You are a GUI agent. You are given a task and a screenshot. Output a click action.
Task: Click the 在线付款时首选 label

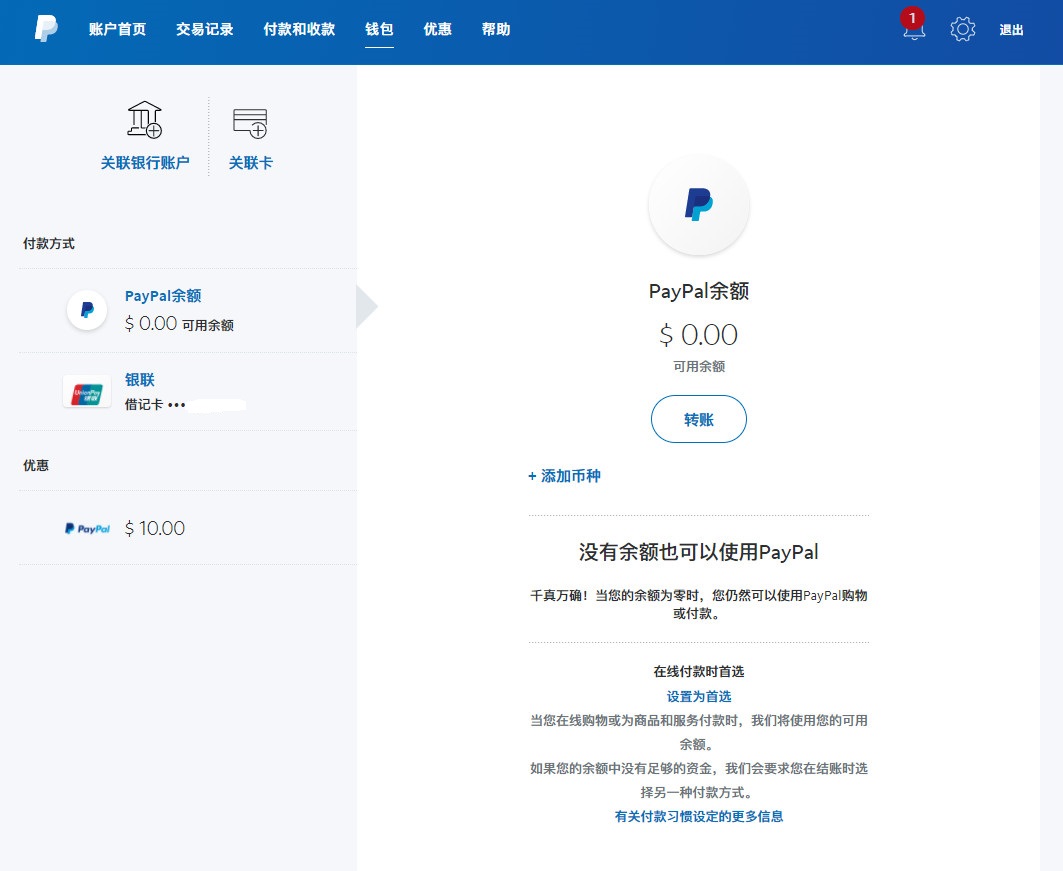click(x=699, y=671)
